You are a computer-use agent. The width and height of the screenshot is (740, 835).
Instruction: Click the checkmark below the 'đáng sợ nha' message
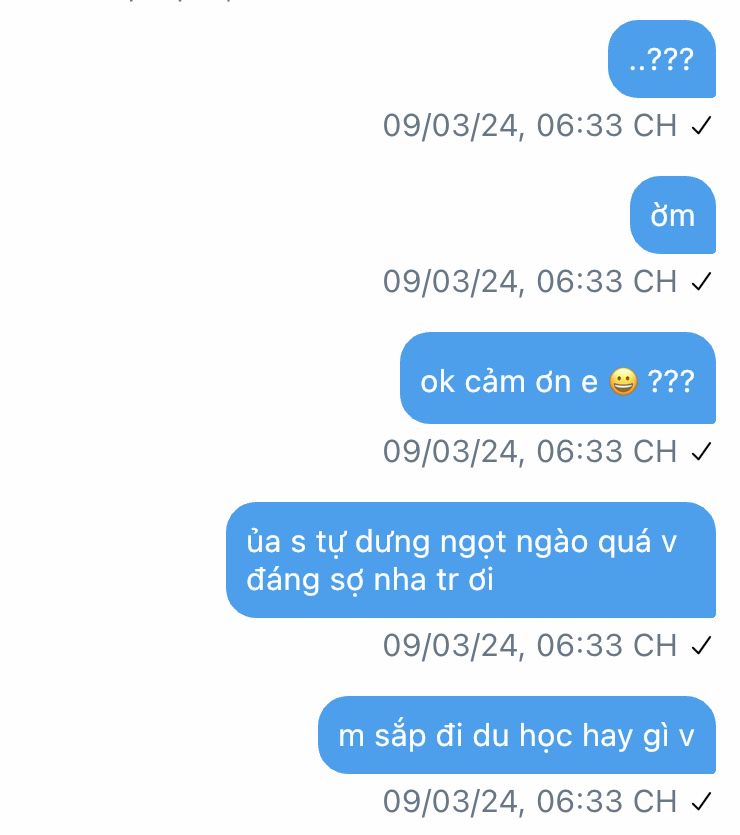click(x=701, y=646)
